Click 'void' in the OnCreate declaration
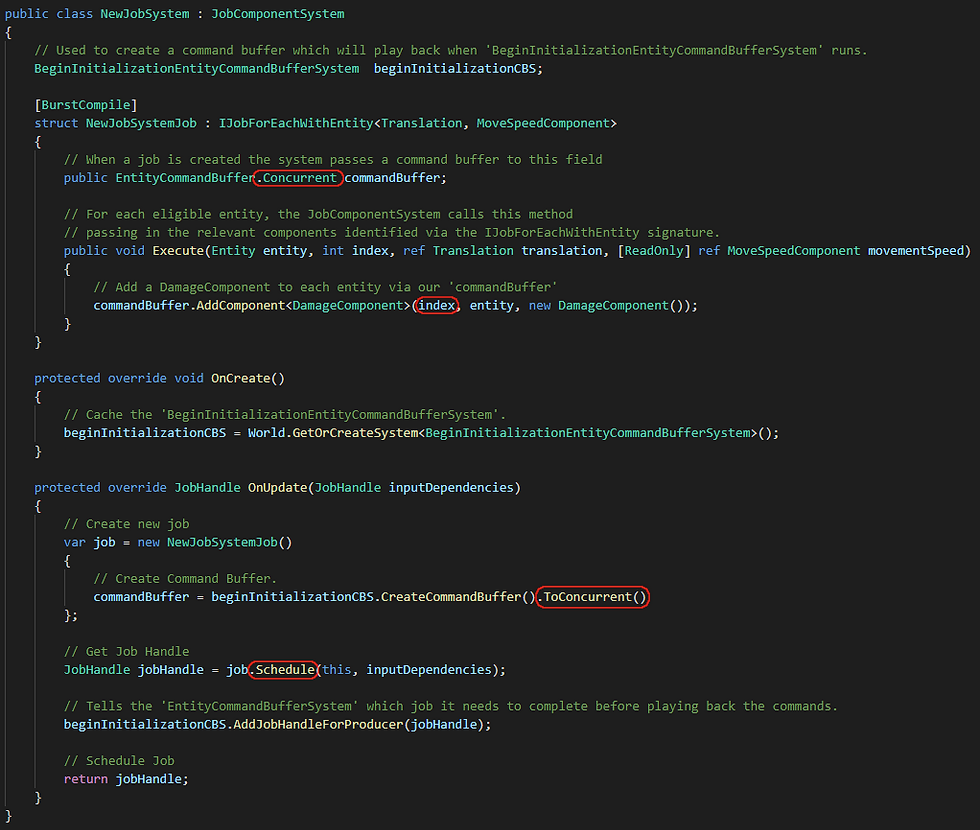 click(189, 378)
